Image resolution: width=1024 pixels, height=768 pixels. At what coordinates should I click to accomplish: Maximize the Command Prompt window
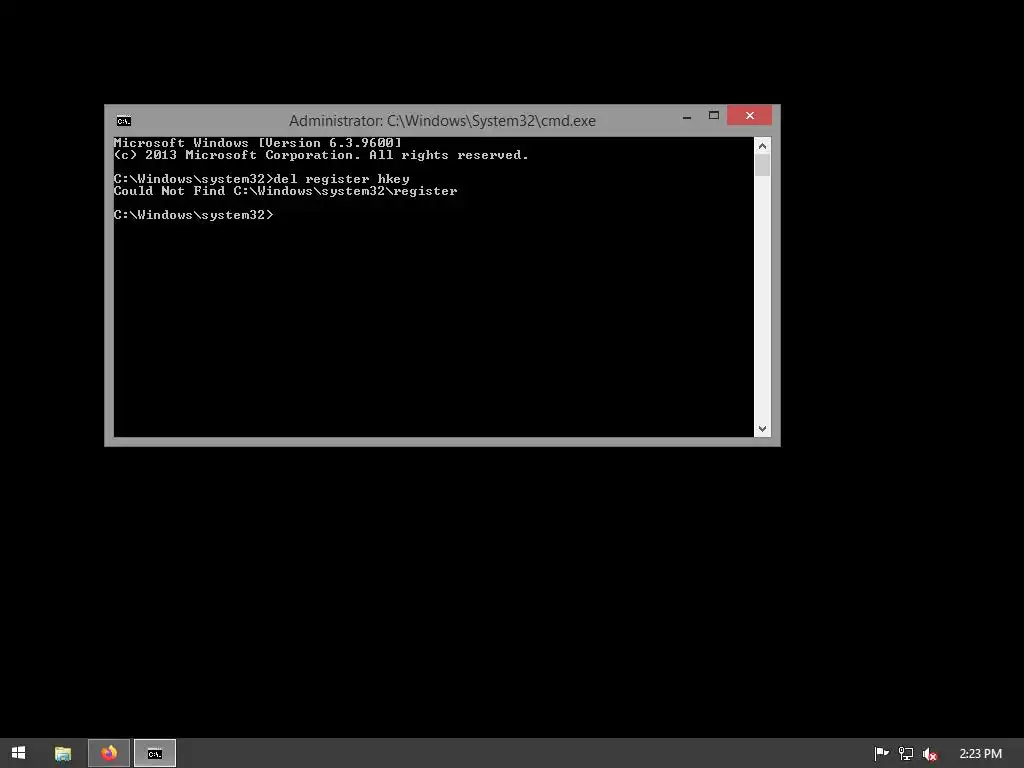click(714, 116)
